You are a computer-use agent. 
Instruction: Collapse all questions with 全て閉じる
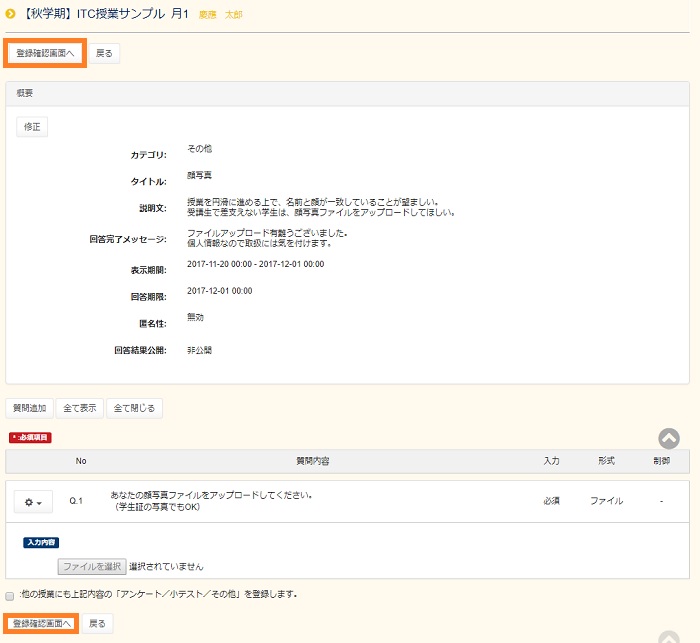click(x=134, y=408)
